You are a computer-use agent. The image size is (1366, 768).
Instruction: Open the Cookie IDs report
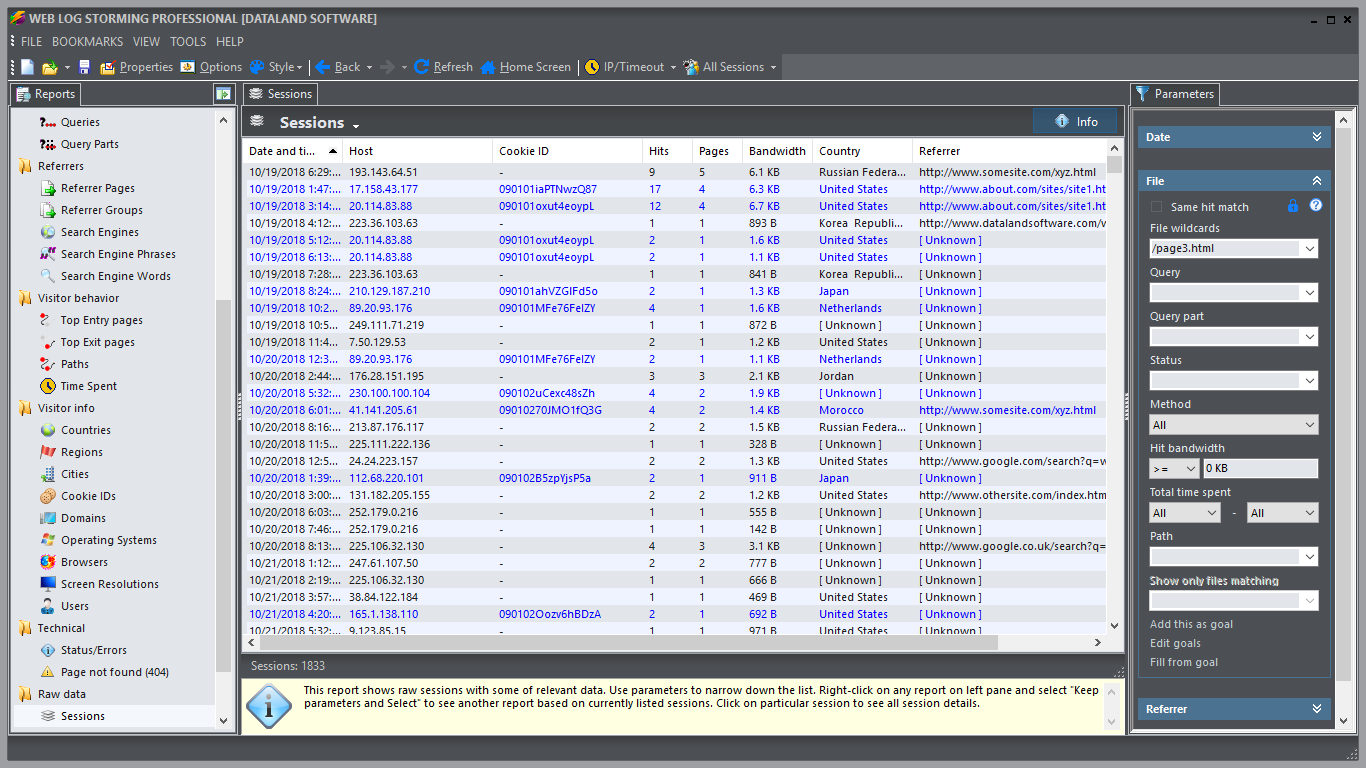[x=88, y=496]
